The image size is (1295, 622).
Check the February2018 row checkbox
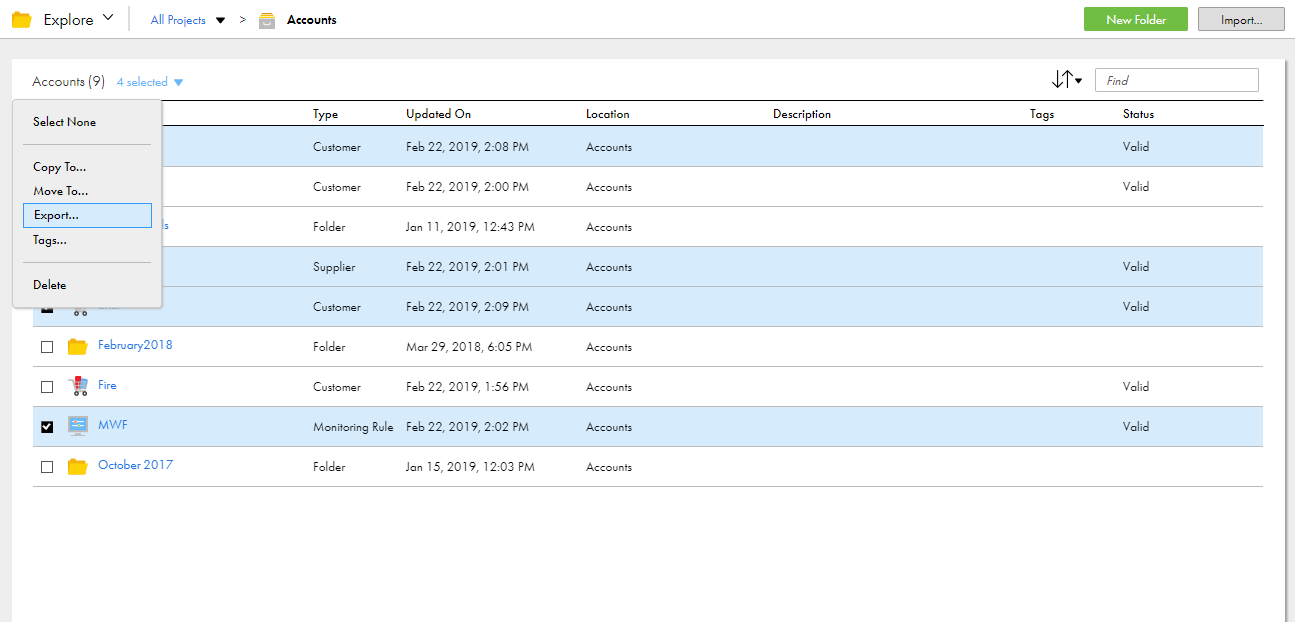pyautogui.click(x=47, y=347)
